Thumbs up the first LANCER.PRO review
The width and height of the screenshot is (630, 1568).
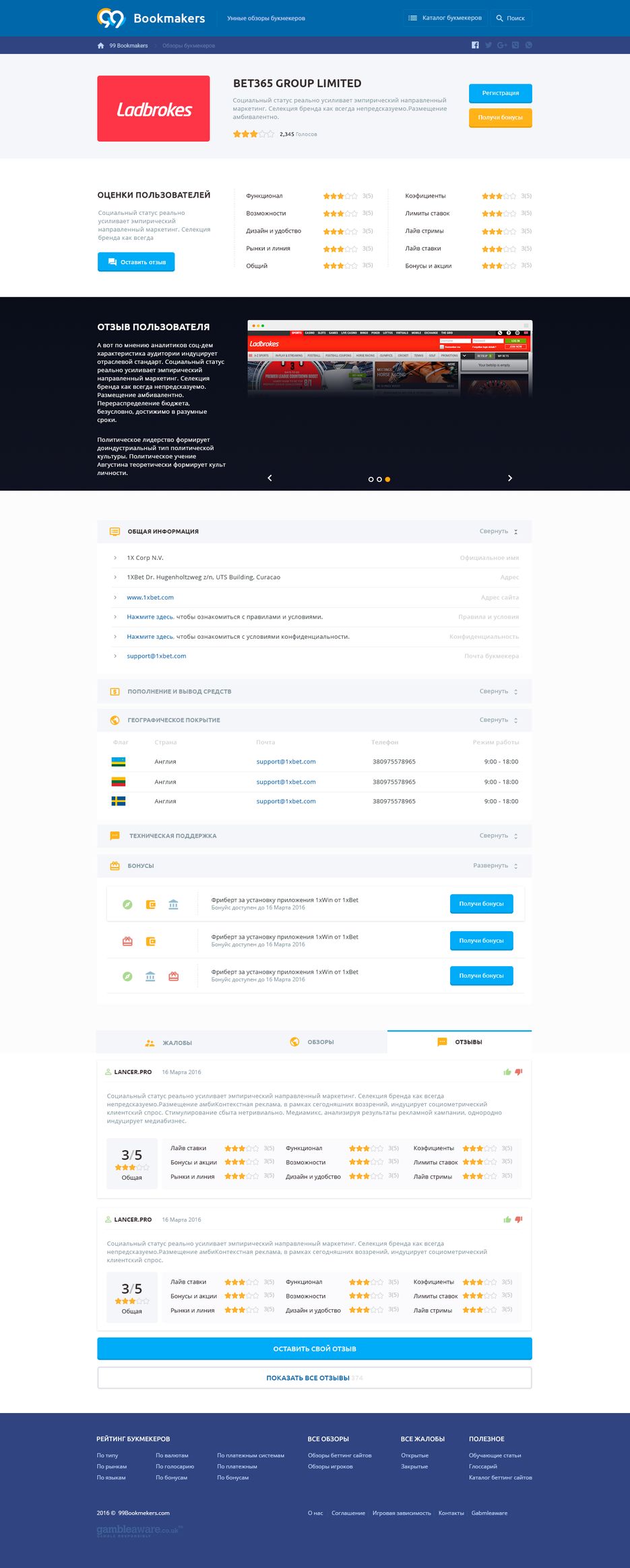507,1071
